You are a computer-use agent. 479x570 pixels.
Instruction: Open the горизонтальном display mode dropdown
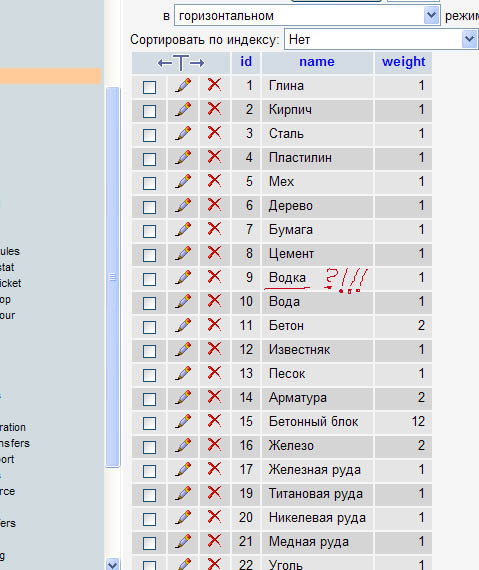point(307,16)
